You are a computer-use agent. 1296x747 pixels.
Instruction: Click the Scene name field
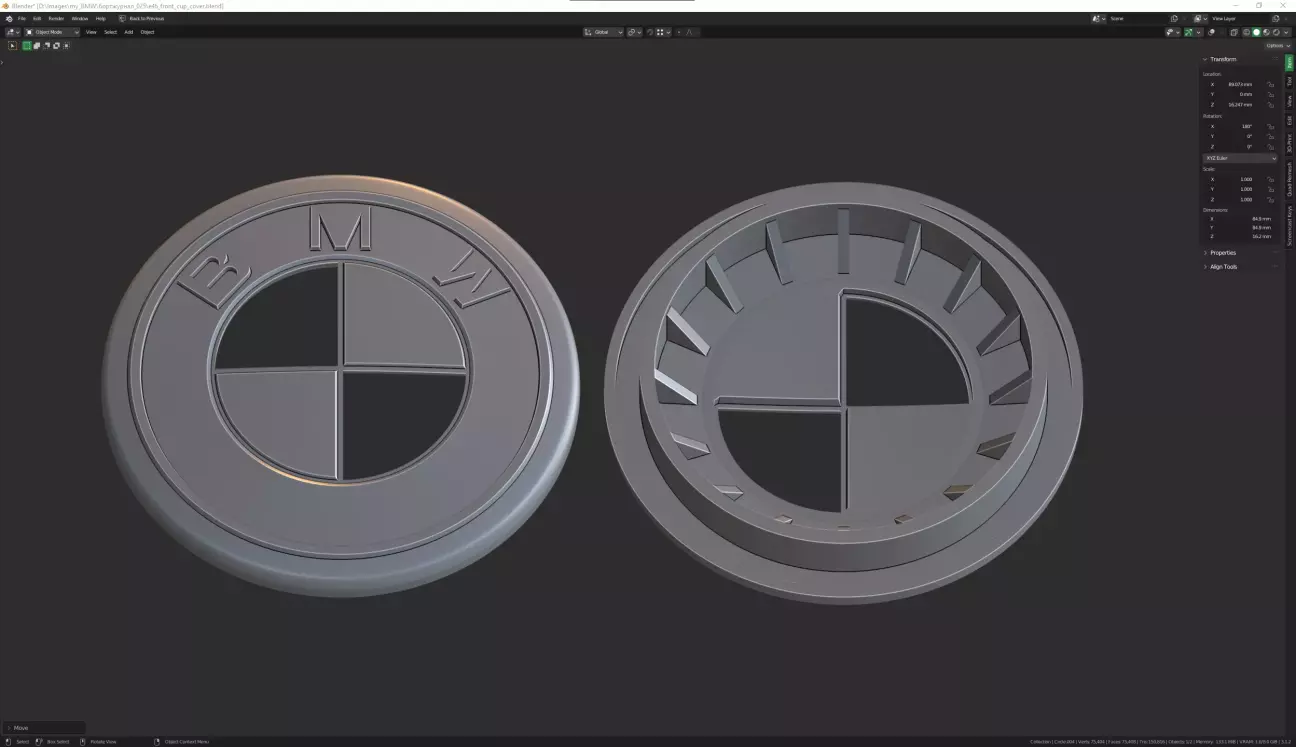[x=1138, y=18]
